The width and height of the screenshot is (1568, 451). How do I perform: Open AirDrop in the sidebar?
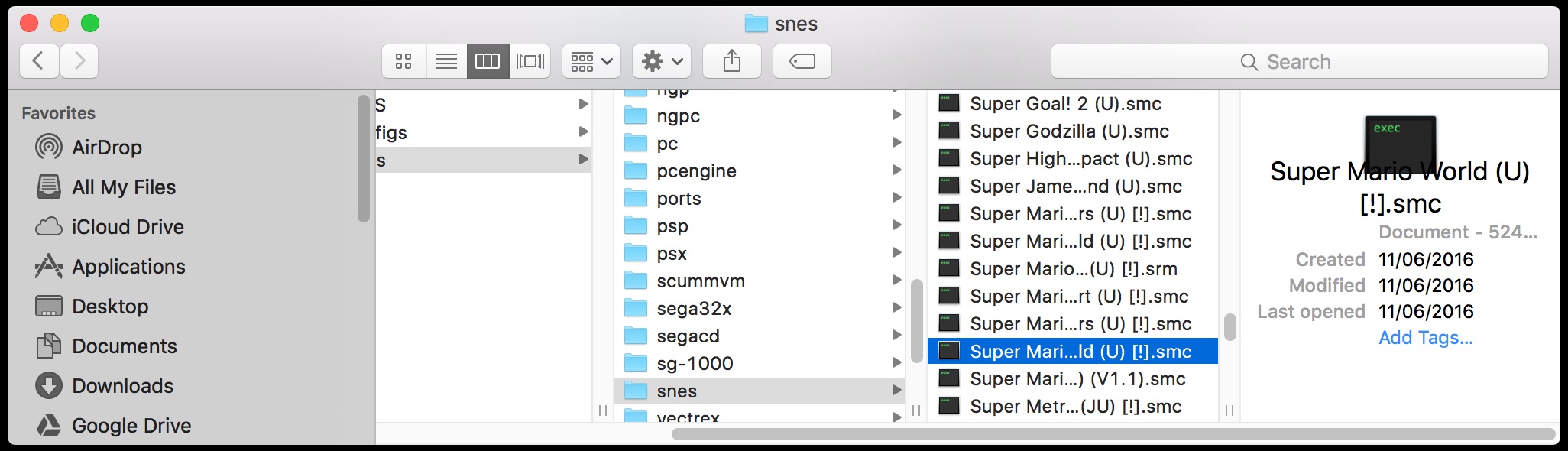pyautogui.click(x=107, y=148)
